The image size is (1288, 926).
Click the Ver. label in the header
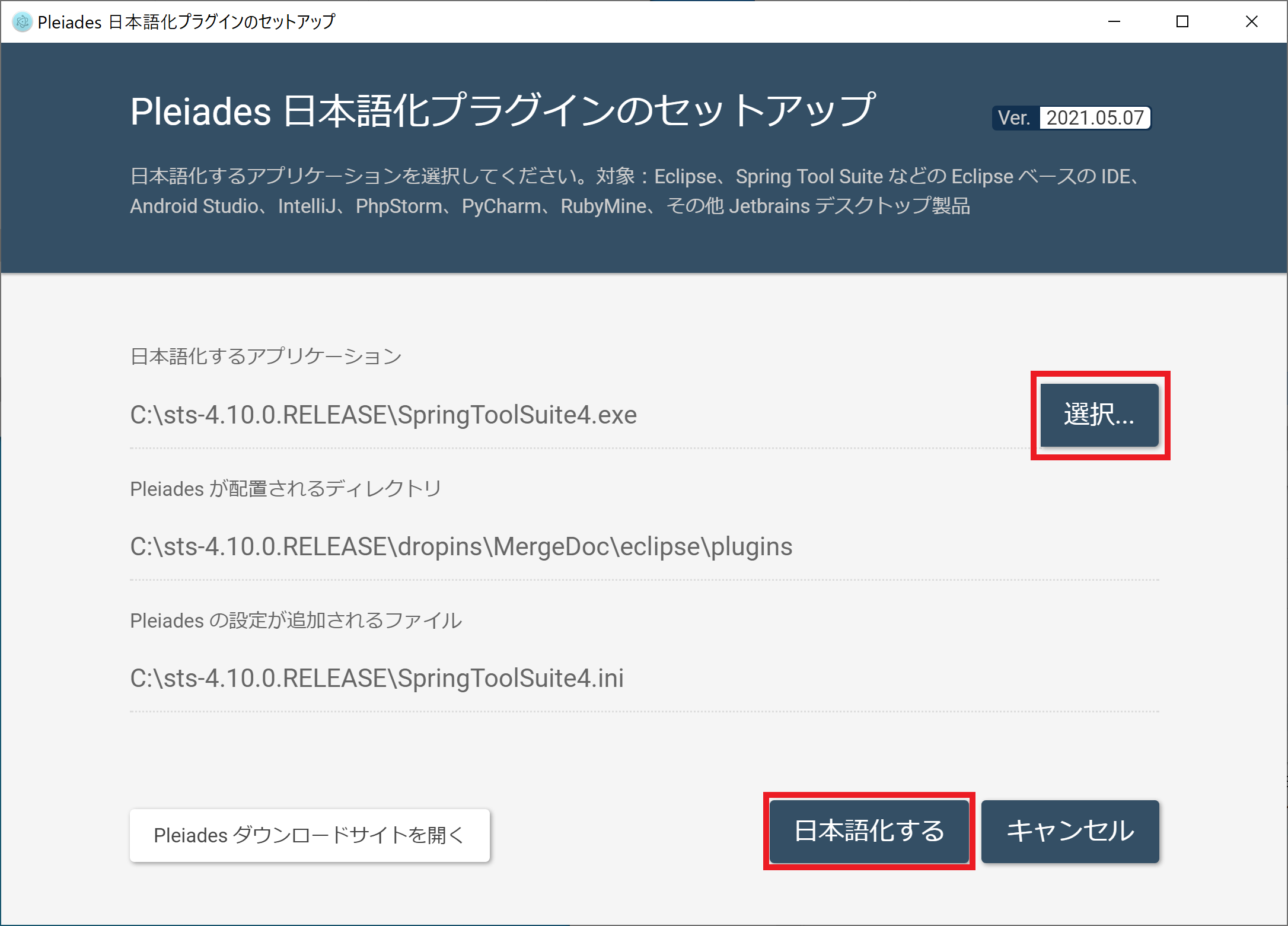point(1014,117)
